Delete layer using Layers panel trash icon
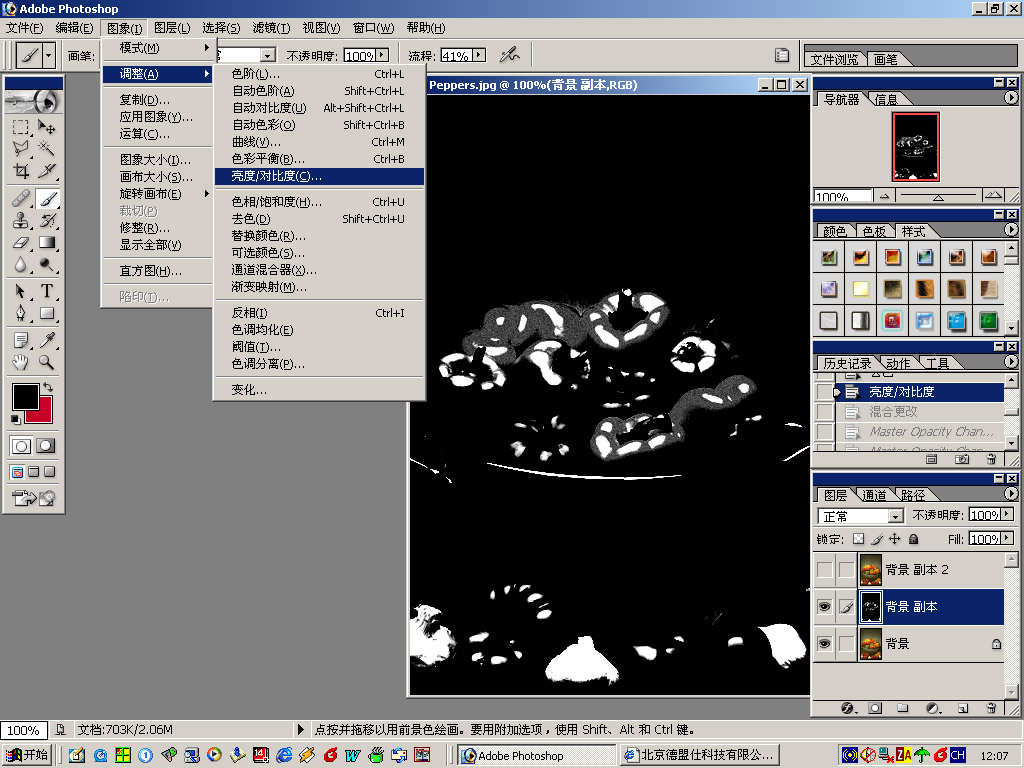 coord(991,708)
